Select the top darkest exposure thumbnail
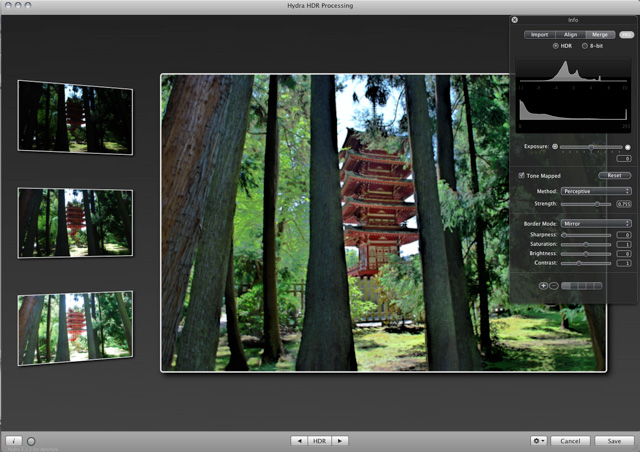640x452 pixels. (x=75, y=116)
